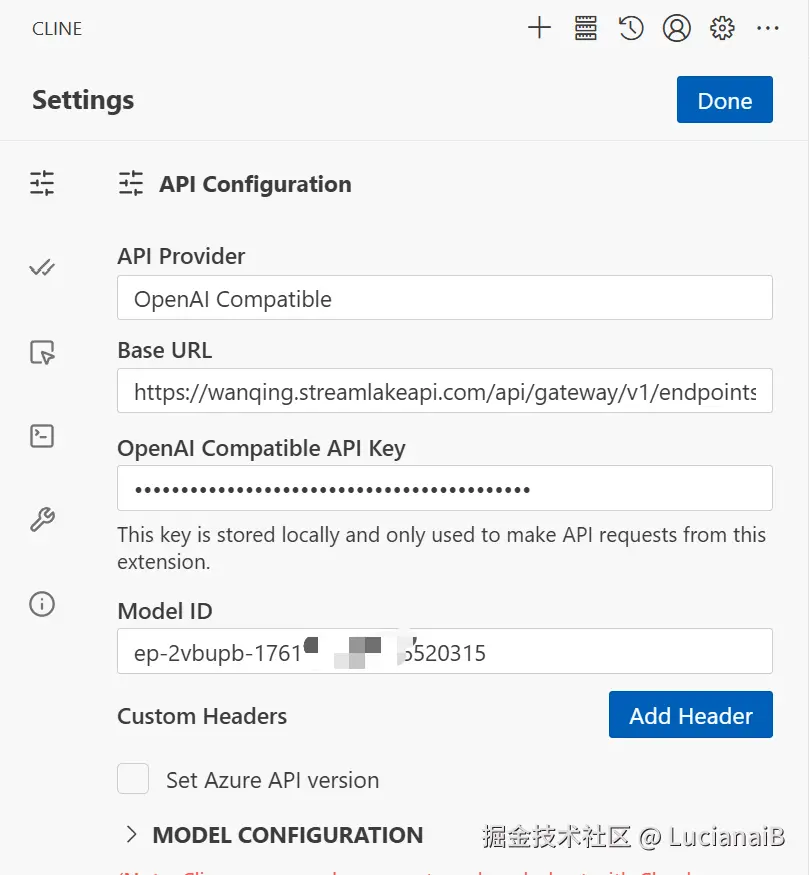This screenshot has width=810, height=875.
Task: Focus the OpenAI Compatible API Key field
Action: pos(444,489)
